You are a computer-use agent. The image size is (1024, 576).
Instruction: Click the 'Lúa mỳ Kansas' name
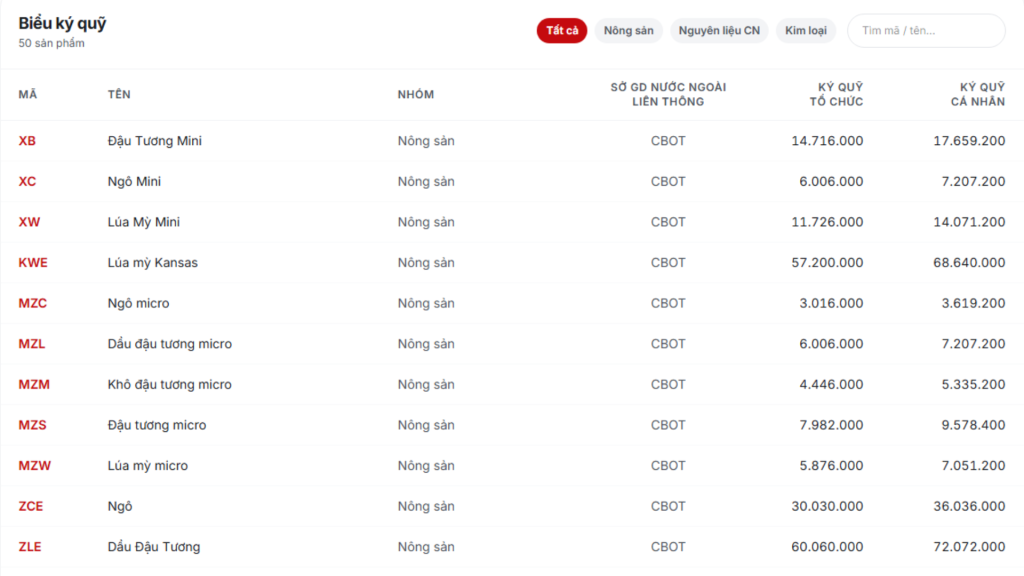click(x=152, y=263)
